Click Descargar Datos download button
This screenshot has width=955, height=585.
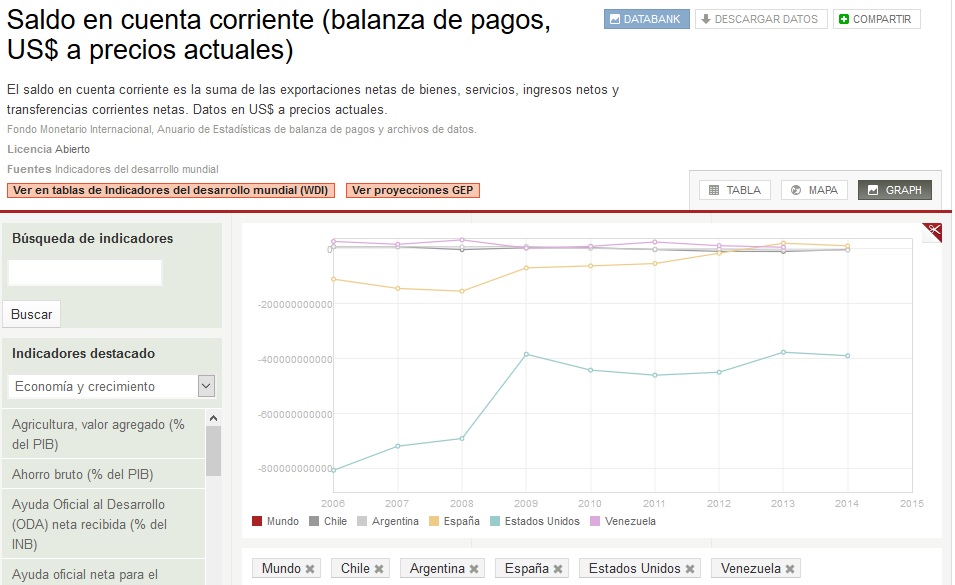point(760,19)
